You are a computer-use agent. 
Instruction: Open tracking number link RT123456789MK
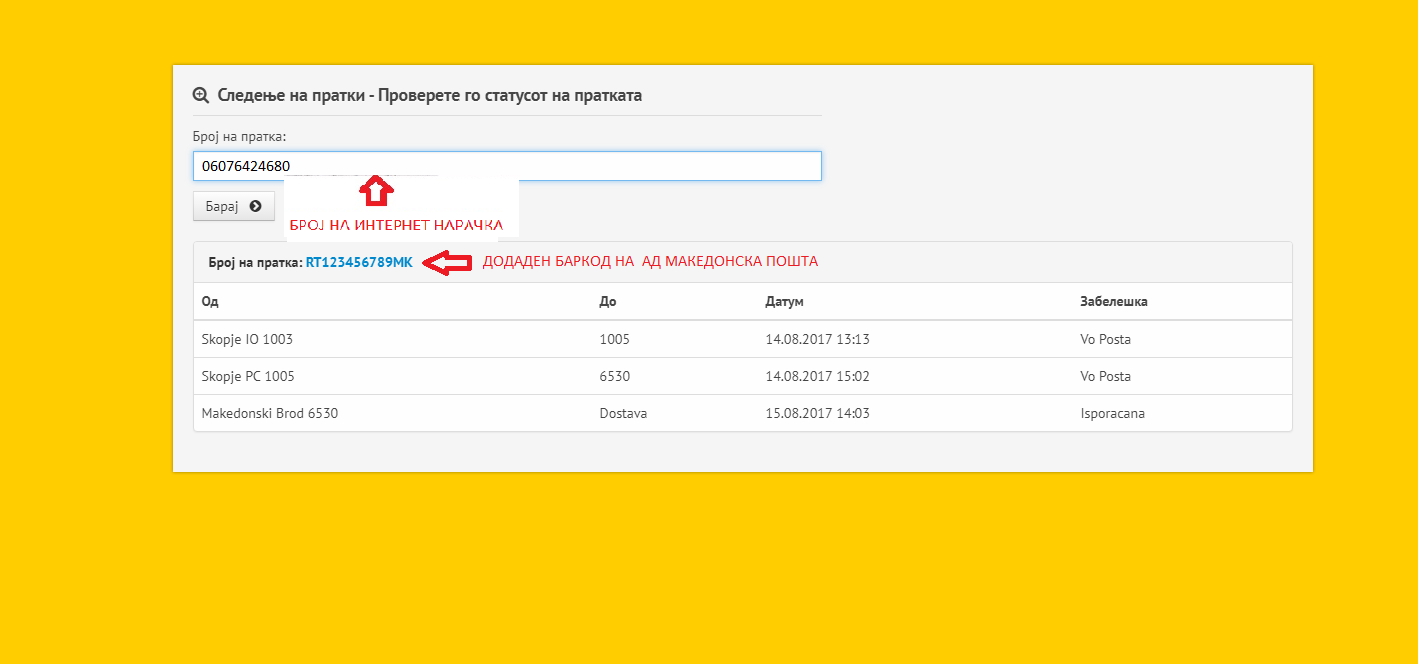(359, 262)
